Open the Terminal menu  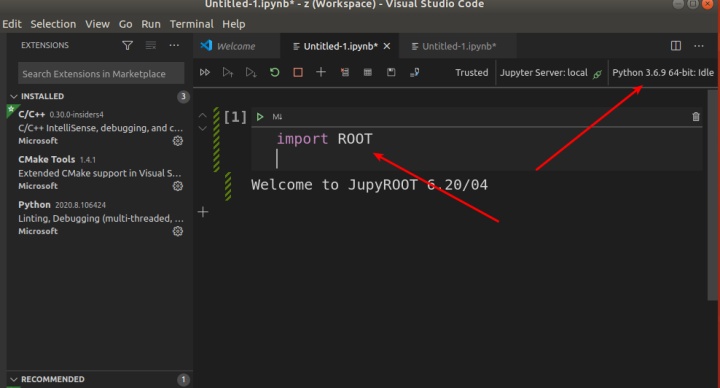[191, 24]
